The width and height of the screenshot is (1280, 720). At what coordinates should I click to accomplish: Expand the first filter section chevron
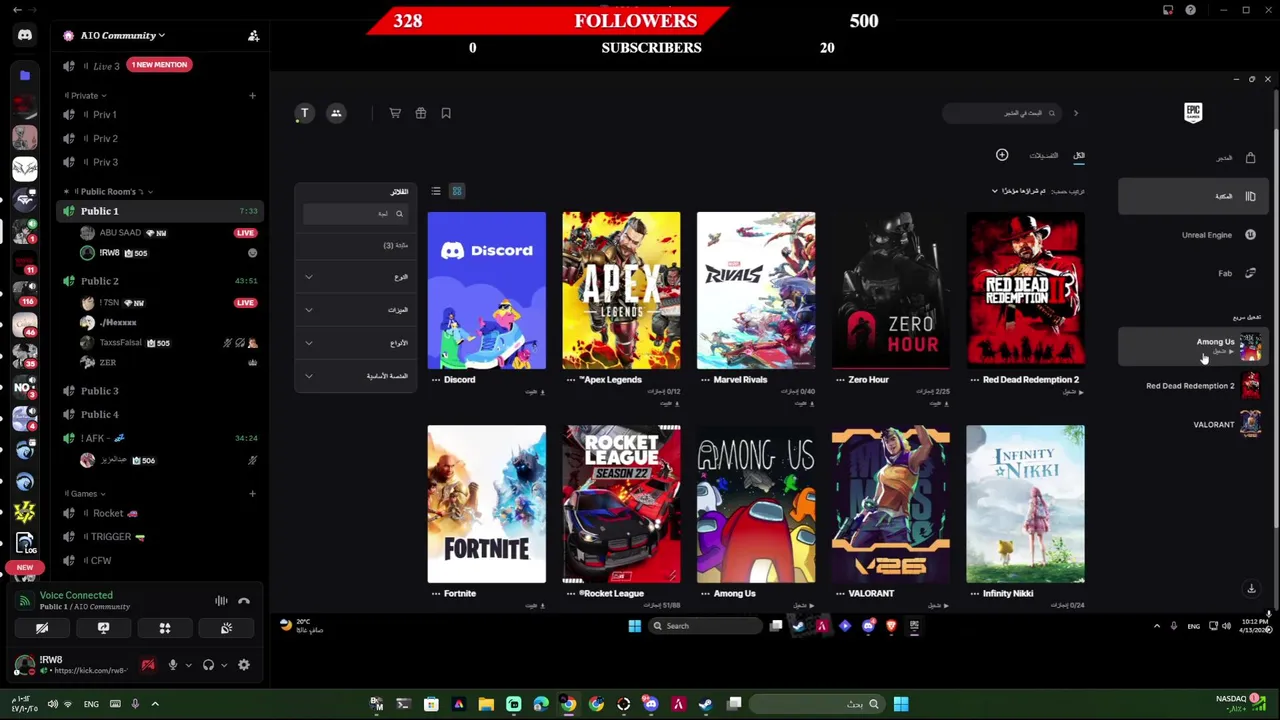tap(309, 277)
